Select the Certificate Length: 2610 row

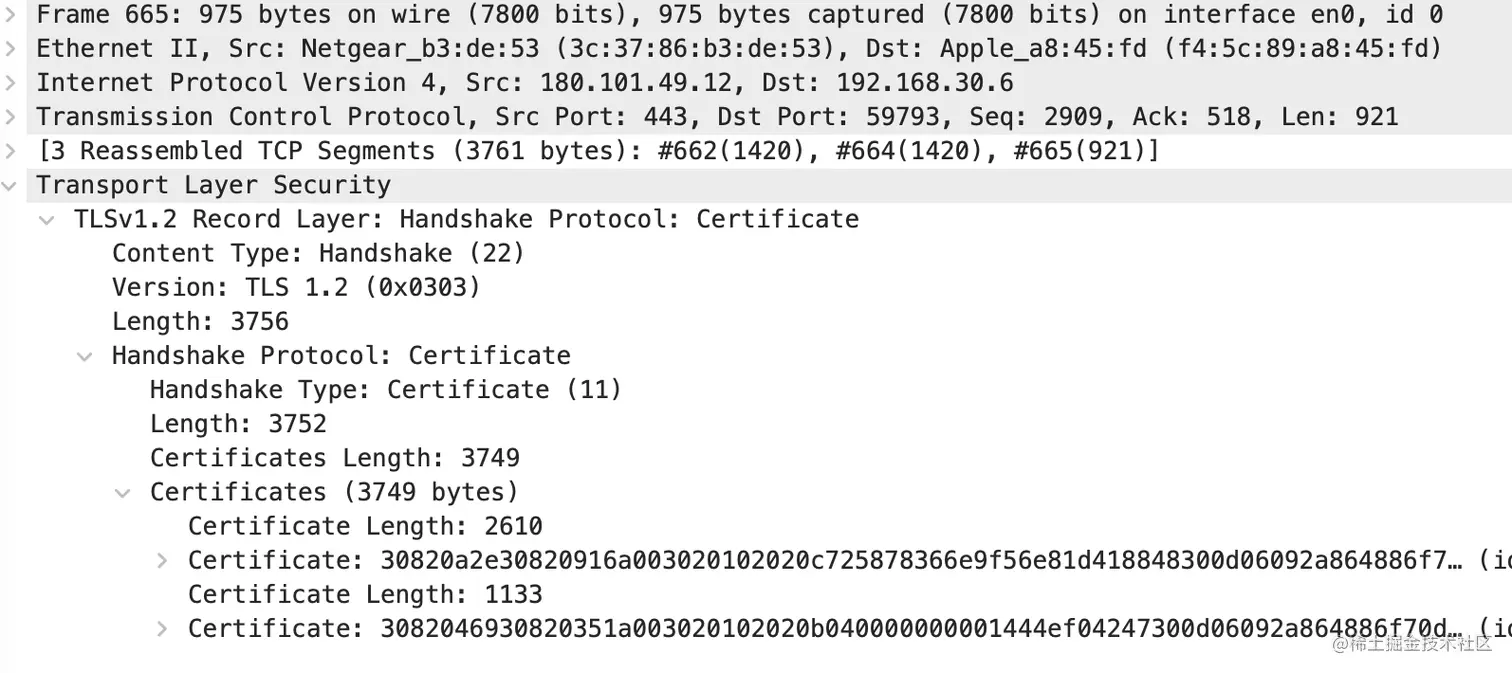pyautogui.click(x=365, y=525)
